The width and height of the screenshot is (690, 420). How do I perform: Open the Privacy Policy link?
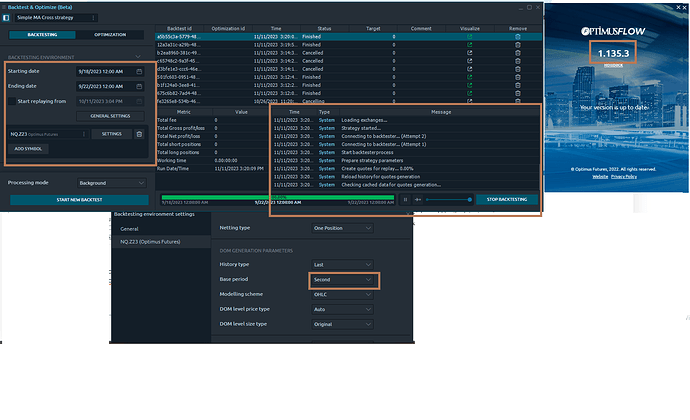pyautogui.click(x=624, y=177)
